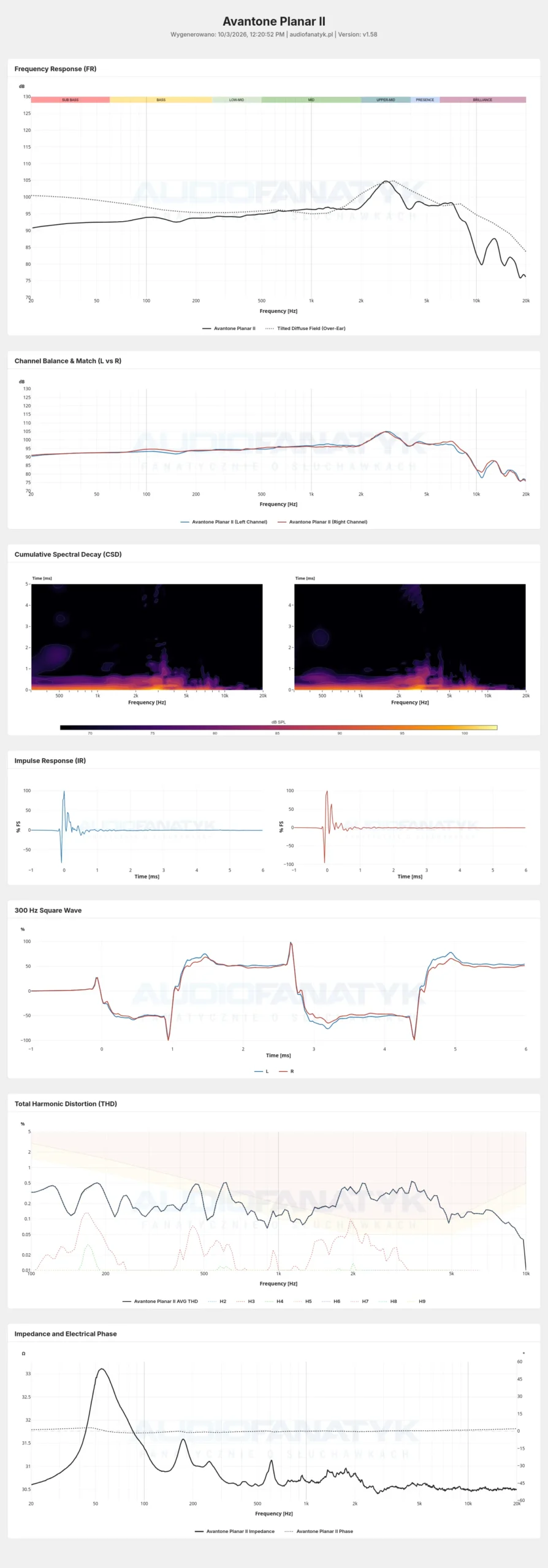Toggle the H9 harmonic legend entry
The height and width of the screenshot is (1568, 548).
(417, 1301)
